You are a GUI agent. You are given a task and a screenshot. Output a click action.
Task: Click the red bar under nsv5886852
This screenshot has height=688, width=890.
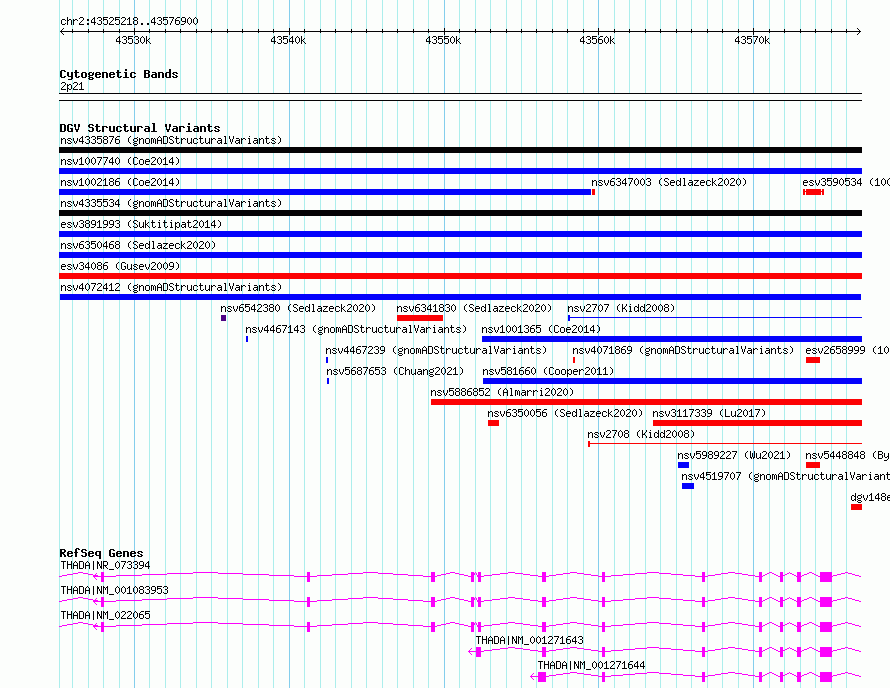tap(646, 402)
